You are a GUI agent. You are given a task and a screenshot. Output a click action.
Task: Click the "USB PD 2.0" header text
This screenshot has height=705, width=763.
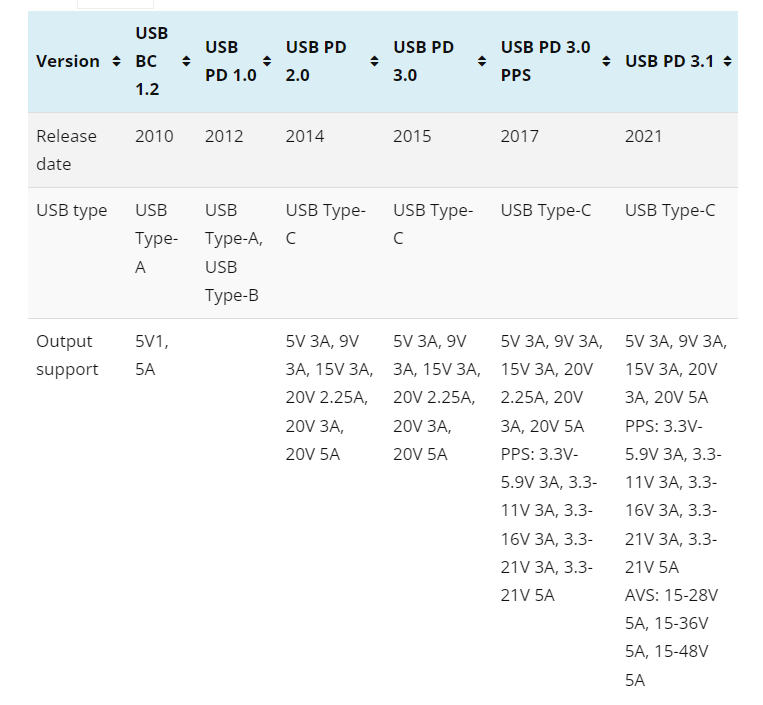pos(316,61)
